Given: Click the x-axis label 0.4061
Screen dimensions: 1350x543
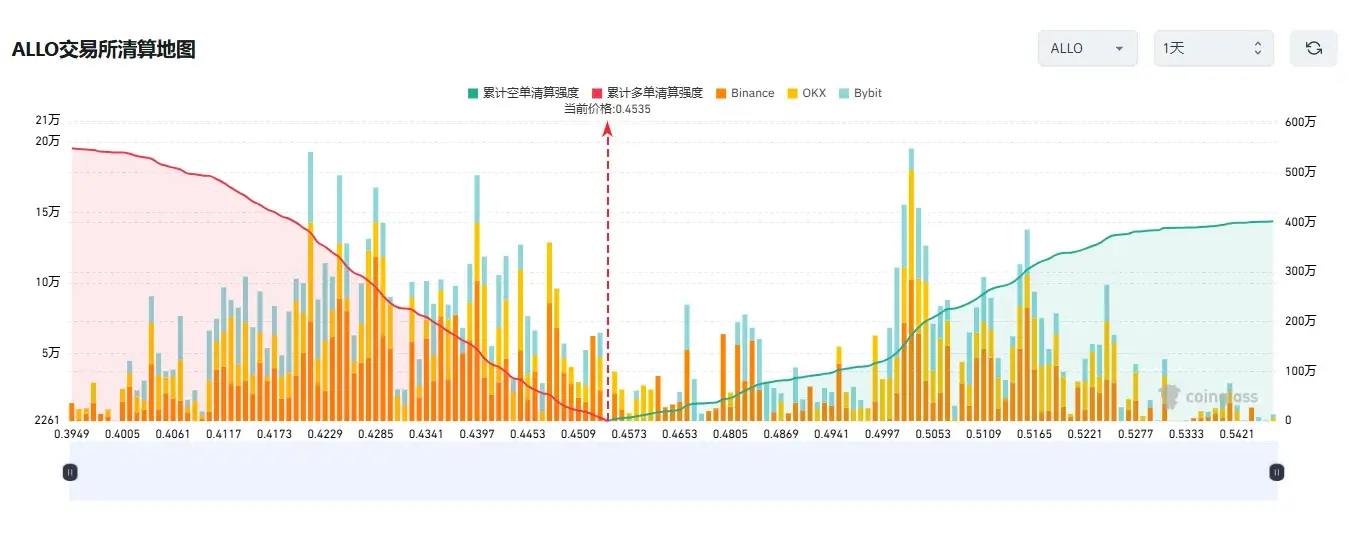Looking at the screenshot, I should (174, 434).
